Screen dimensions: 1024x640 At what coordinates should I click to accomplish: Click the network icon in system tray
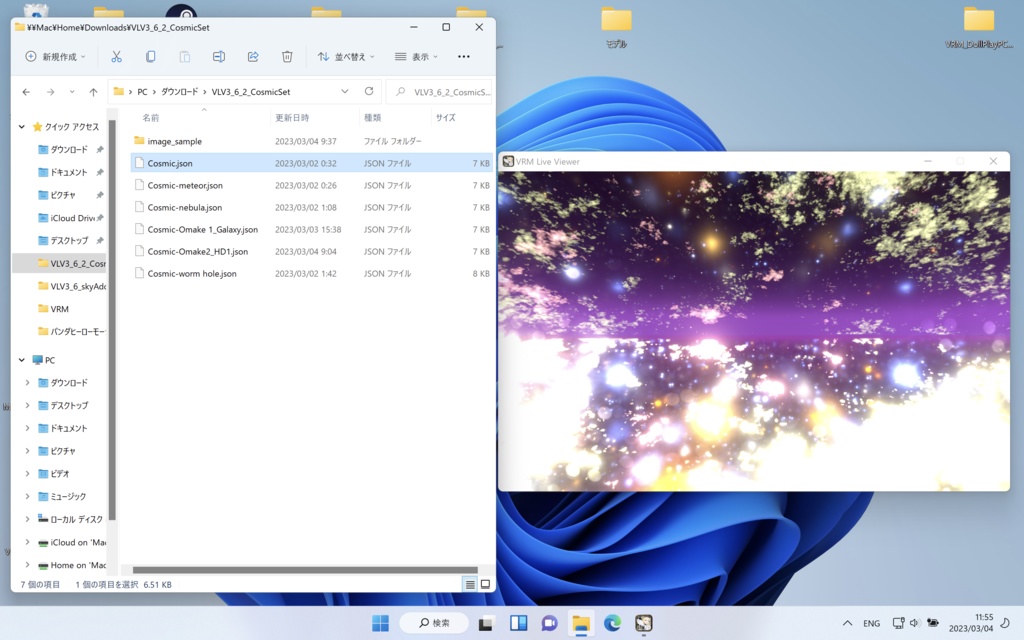tap(899, 623)
